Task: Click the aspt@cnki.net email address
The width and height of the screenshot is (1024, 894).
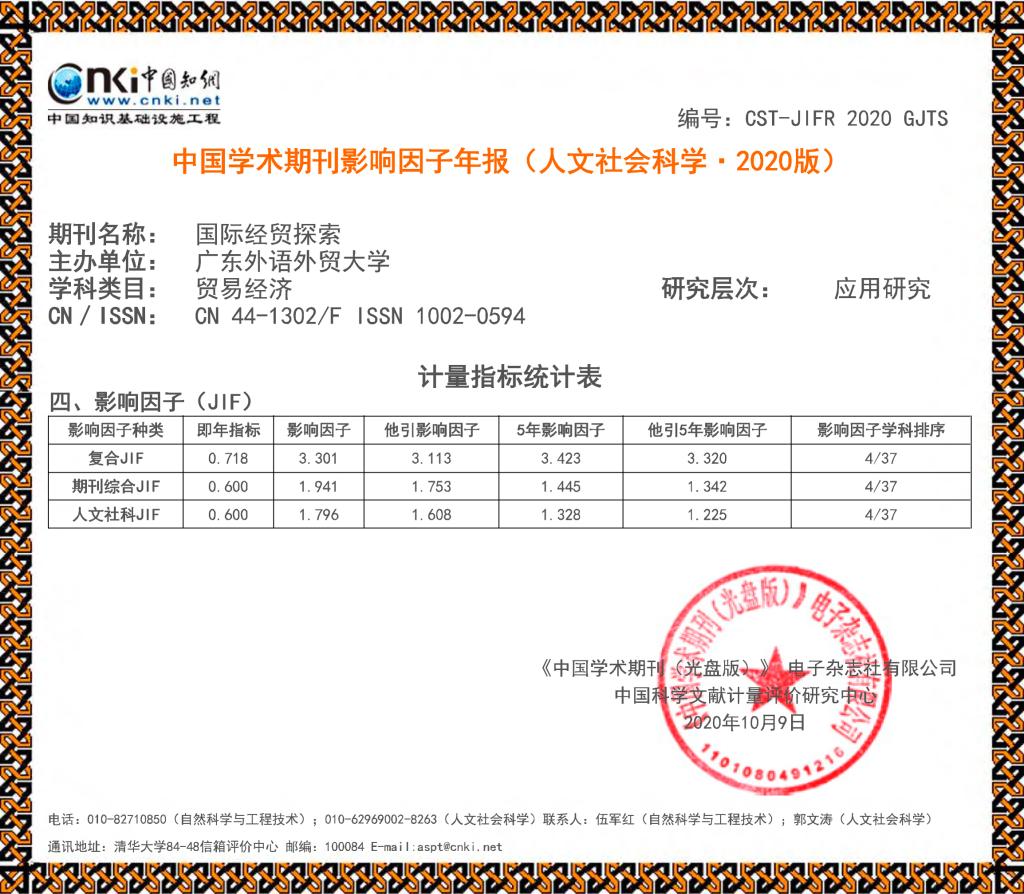Action: pos(462,847)
